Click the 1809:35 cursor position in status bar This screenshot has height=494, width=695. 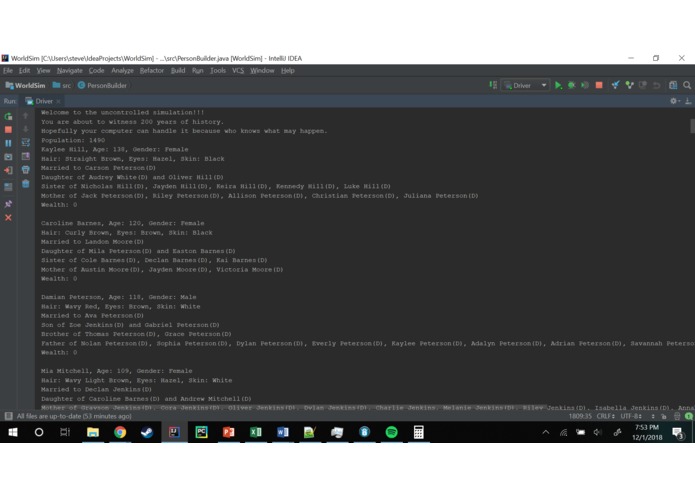[580, 416]
